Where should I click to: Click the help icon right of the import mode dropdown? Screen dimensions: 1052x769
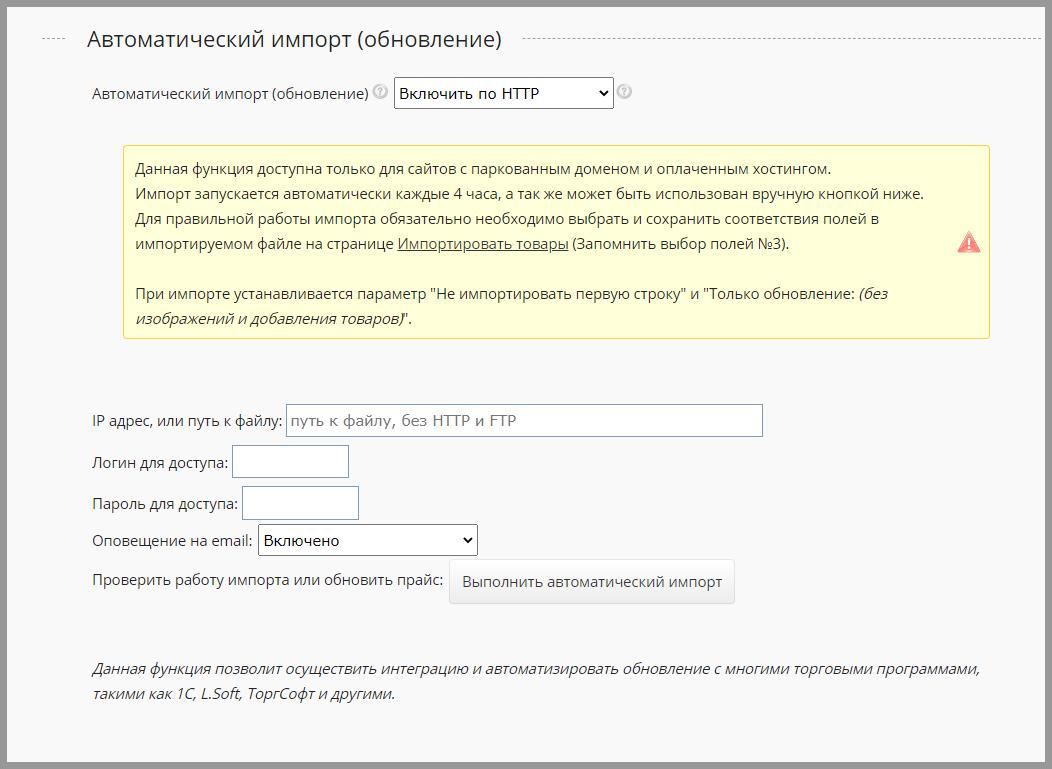pos(624,92)
